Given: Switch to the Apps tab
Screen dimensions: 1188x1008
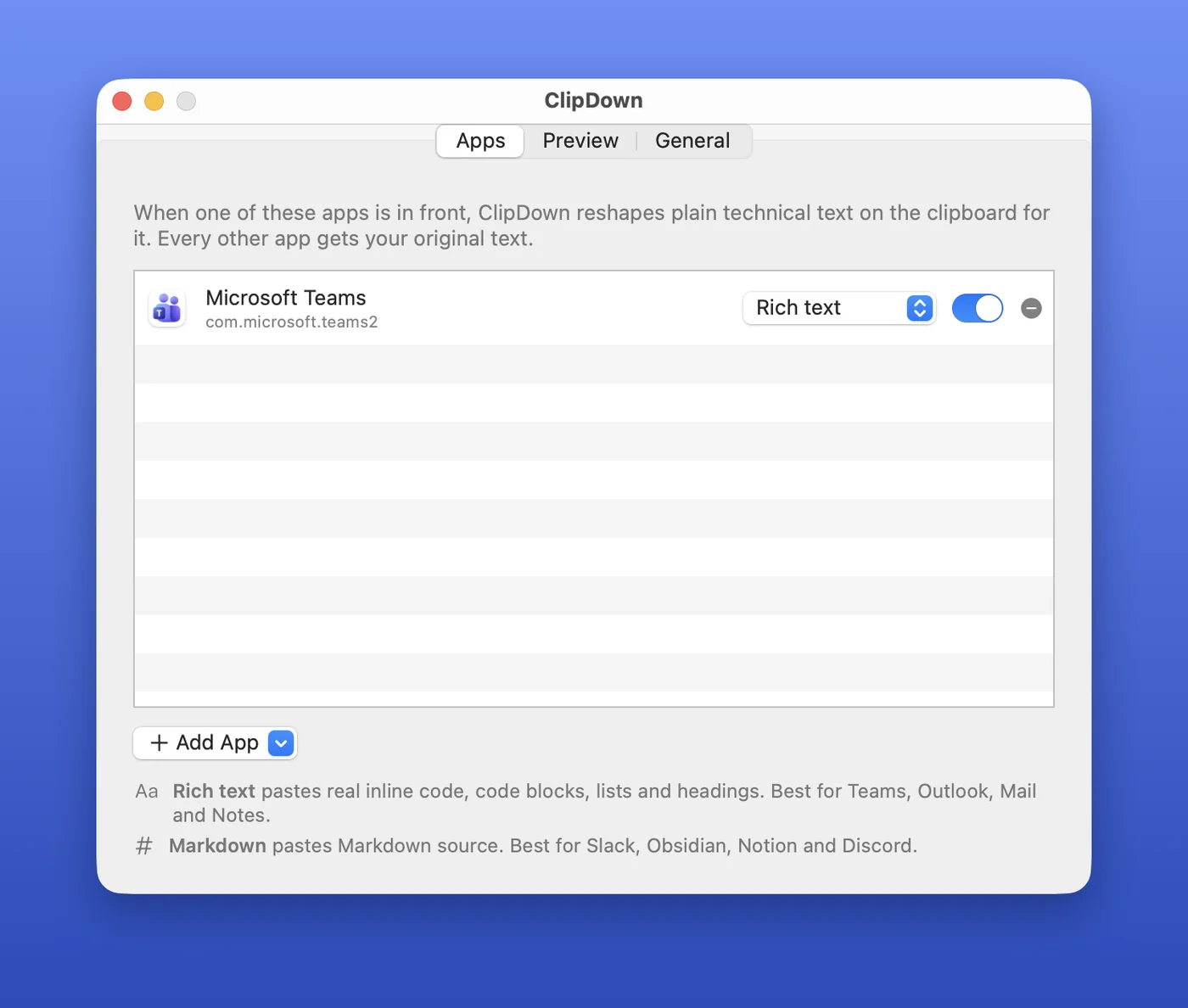Looking at the screenshot, I should coord(480,141).
